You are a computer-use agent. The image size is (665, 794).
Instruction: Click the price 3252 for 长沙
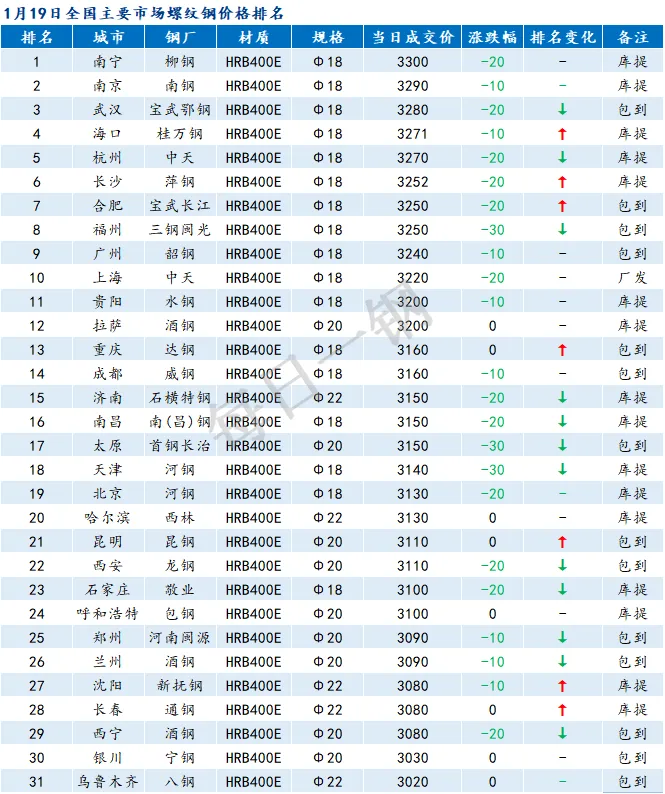(412, 182)
